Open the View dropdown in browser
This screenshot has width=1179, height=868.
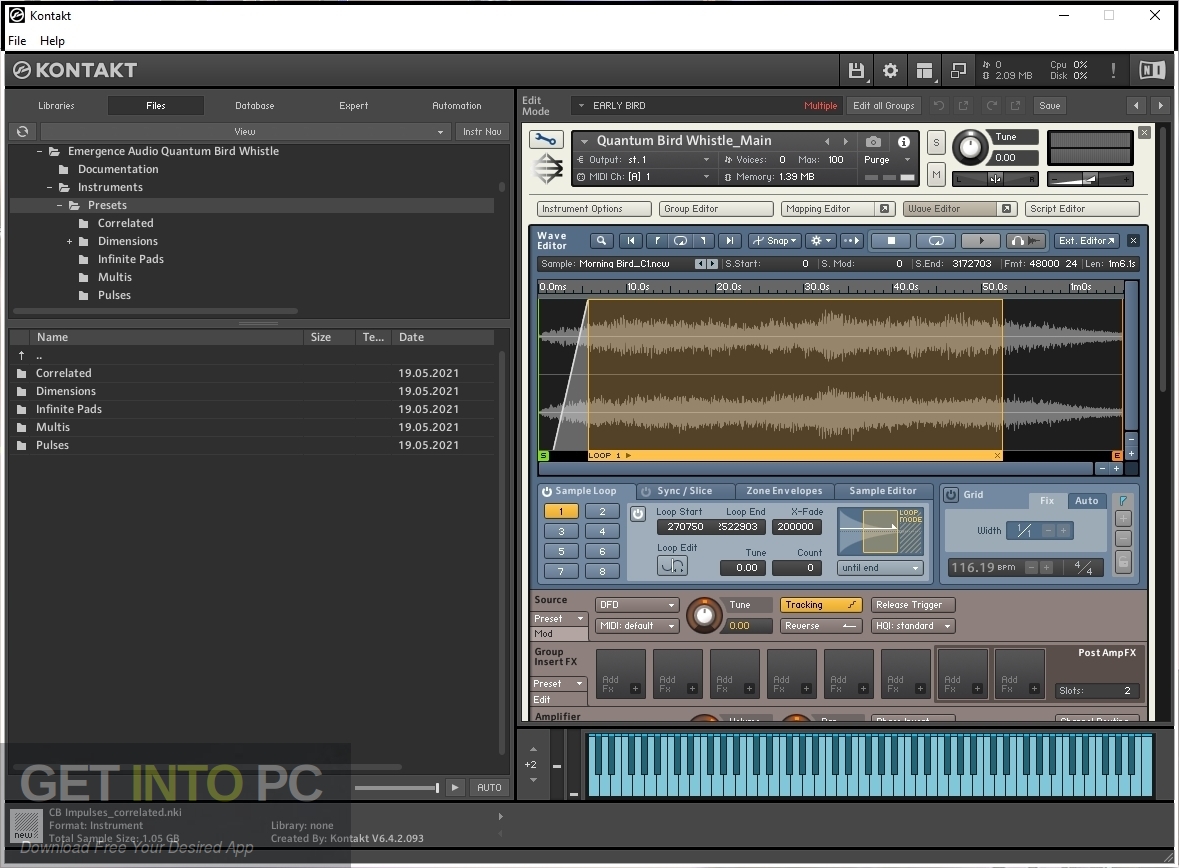click(x=245, y=132)
